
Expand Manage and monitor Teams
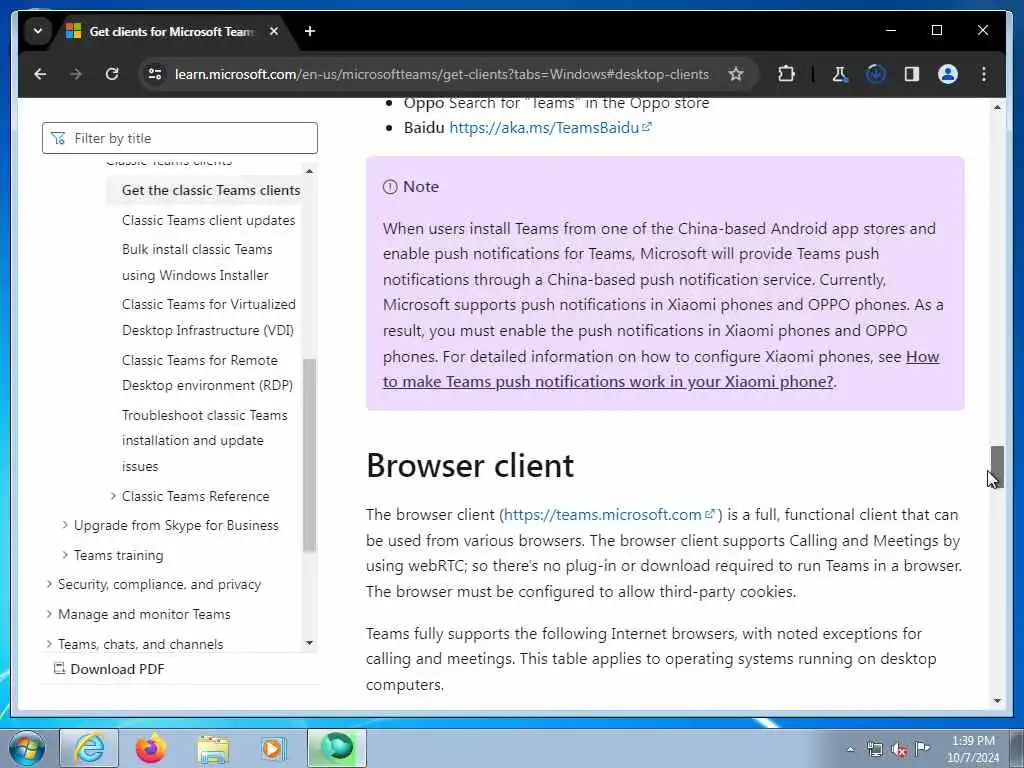[49, 614]
